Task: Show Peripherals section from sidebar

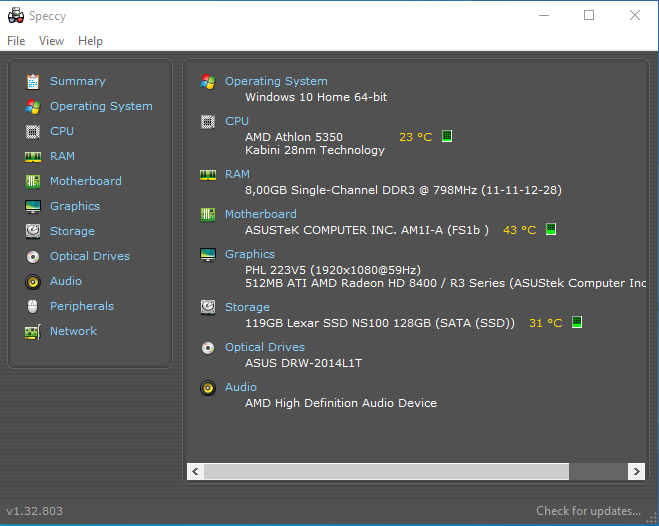Action: click(x=82, y=306)
